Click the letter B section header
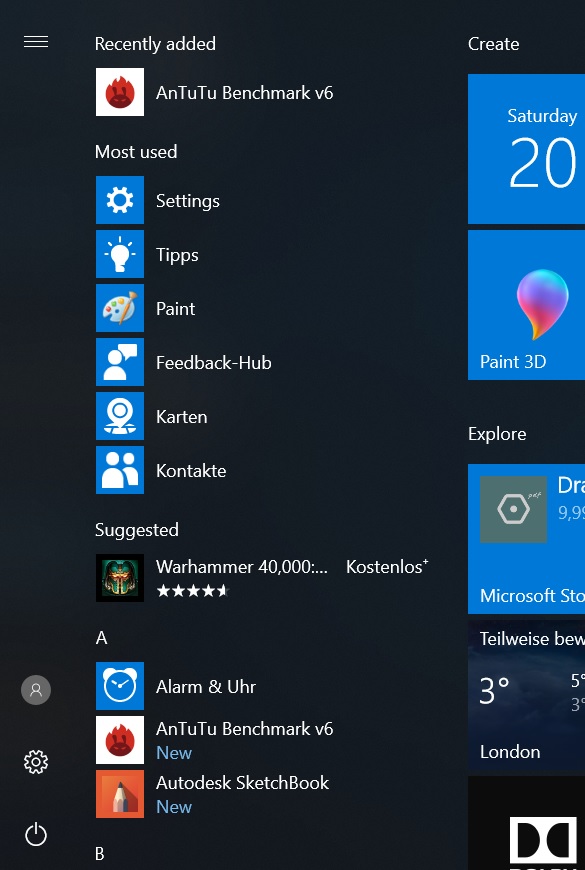585x870 pixels. pos(100,853)
